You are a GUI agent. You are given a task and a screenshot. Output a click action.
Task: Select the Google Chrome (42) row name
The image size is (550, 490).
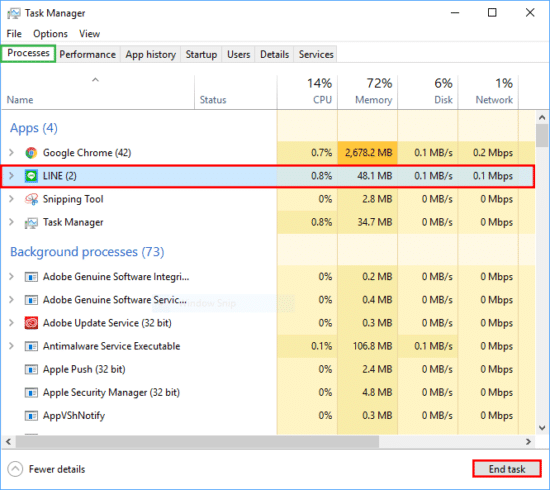(x=87, y=153)
